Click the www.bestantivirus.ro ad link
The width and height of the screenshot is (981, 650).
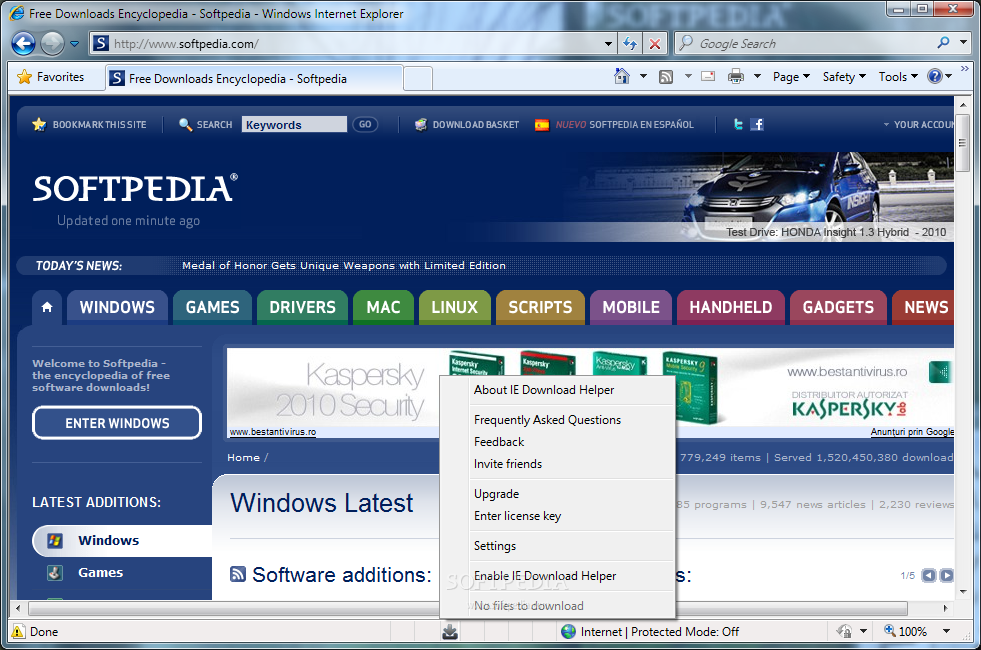(x=273, y=432)
